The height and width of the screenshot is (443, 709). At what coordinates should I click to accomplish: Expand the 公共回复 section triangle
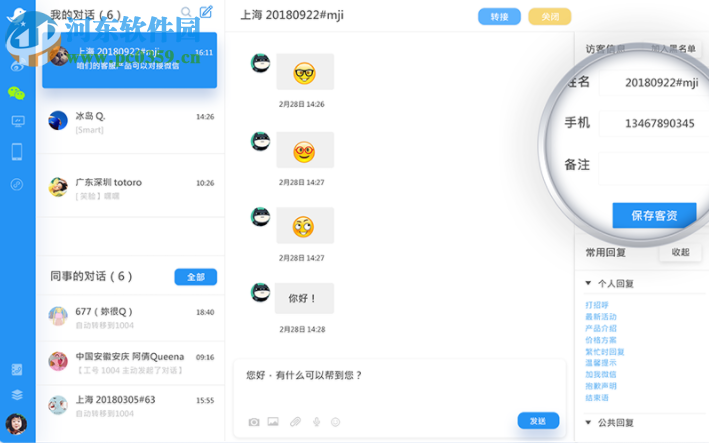click(x=588, y=422)
